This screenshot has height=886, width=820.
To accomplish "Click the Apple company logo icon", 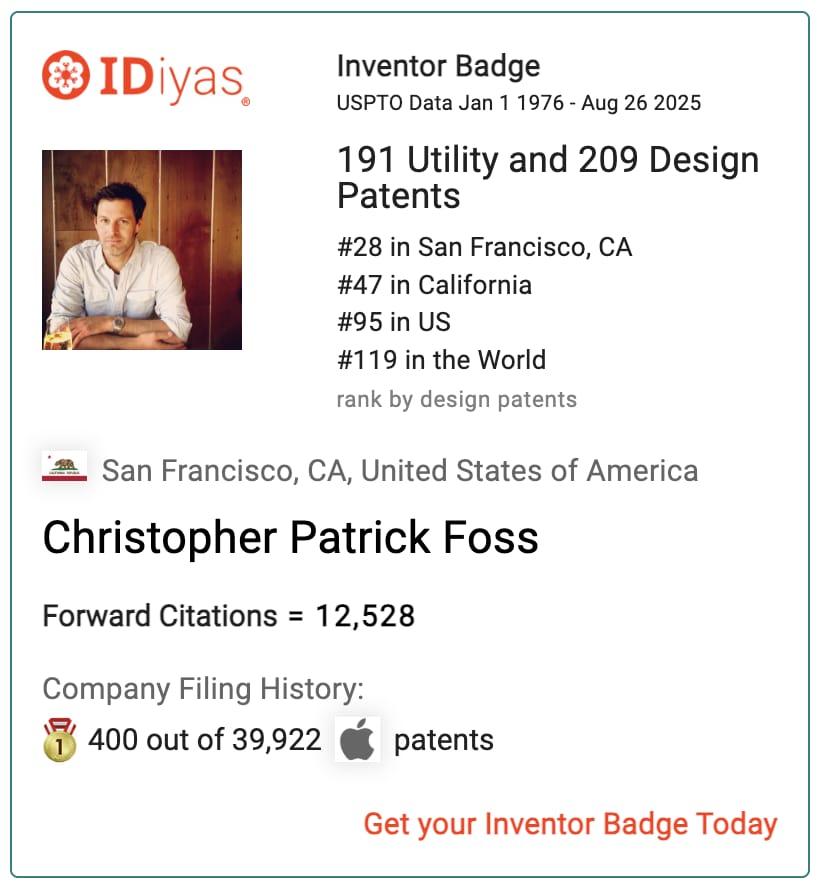I will [357, 740].
